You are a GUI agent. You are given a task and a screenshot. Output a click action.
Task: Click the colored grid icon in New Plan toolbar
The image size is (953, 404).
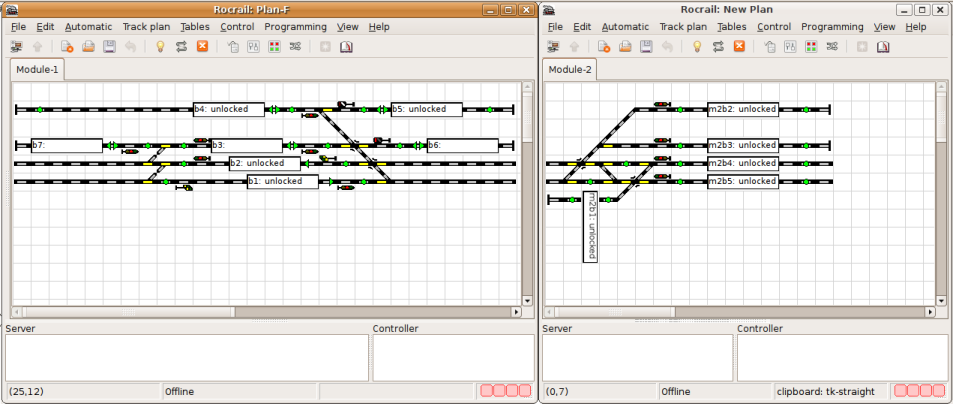pos(811,46)
